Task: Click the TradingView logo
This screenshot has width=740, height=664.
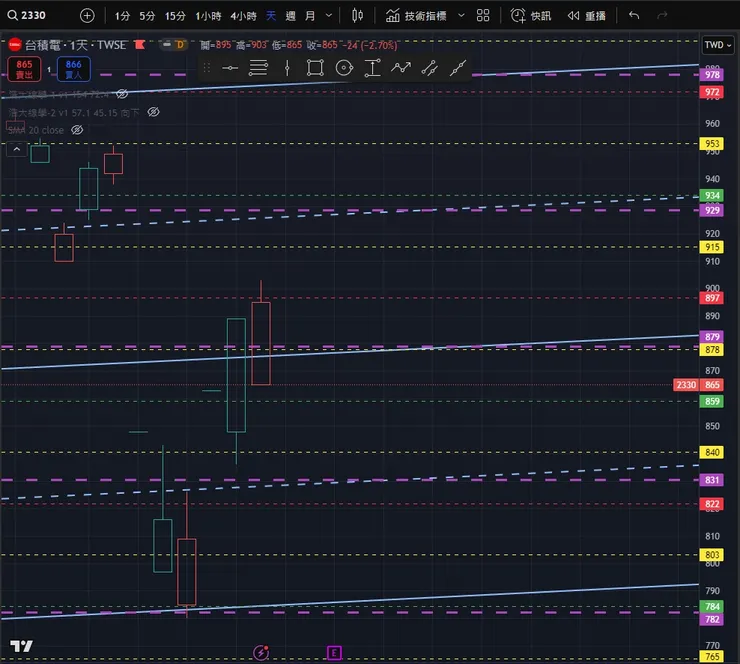Action: [x=21, y=646]
